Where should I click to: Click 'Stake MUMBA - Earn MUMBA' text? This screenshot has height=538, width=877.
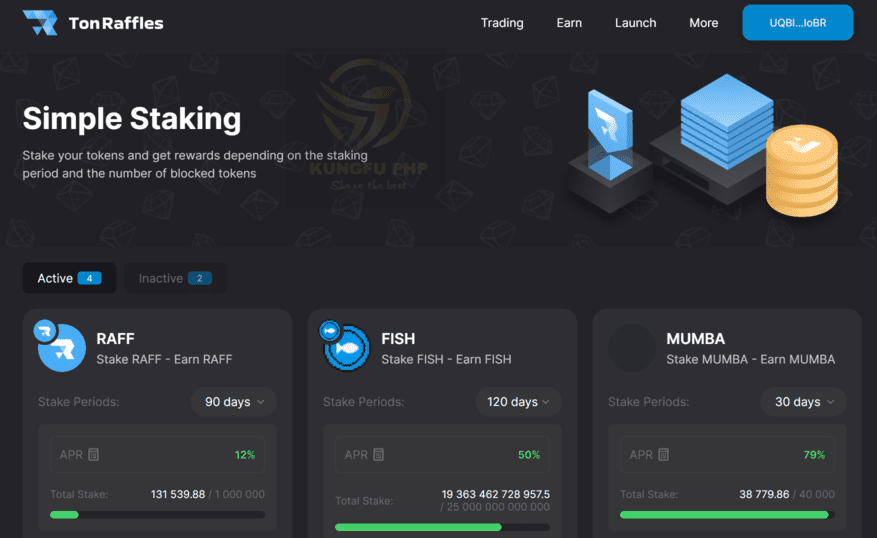[751, 359]
